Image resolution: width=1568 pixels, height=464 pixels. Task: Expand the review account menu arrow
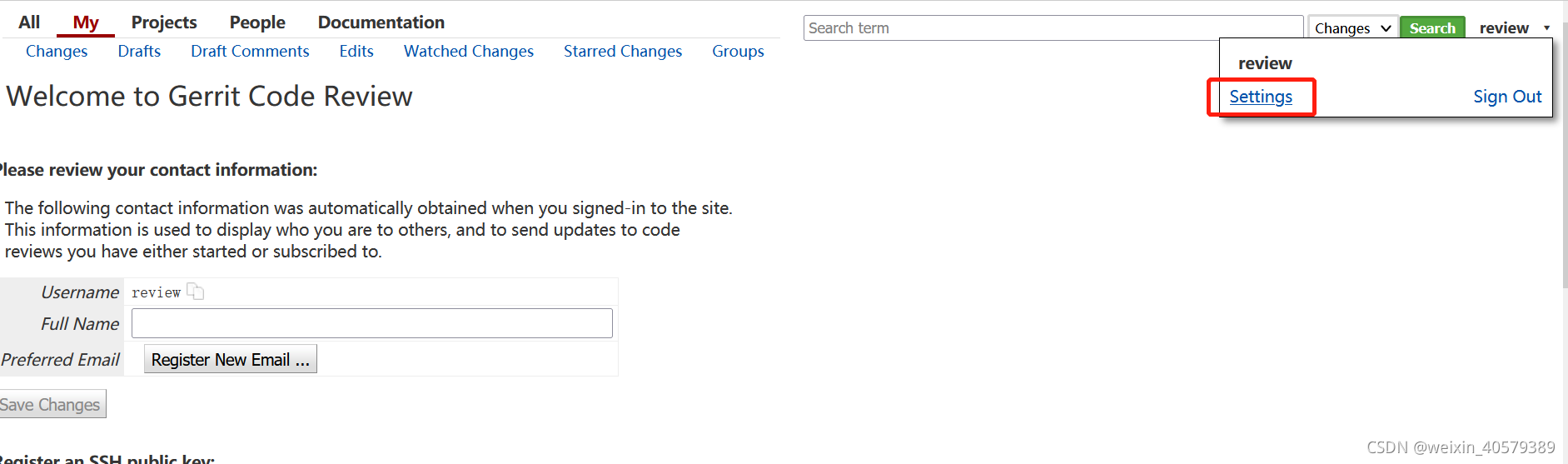tap(1546, 28)
